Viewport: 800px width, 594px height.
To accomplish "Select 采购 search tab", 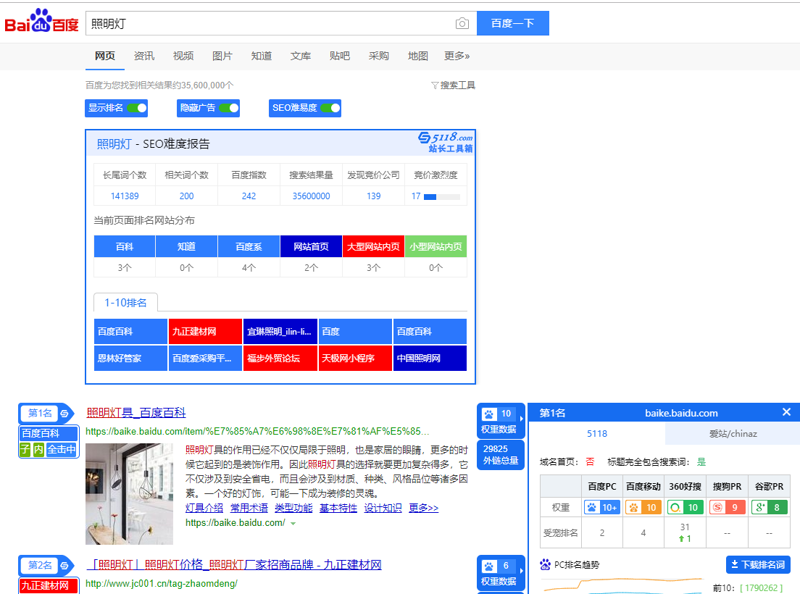I will click(379, 56).
